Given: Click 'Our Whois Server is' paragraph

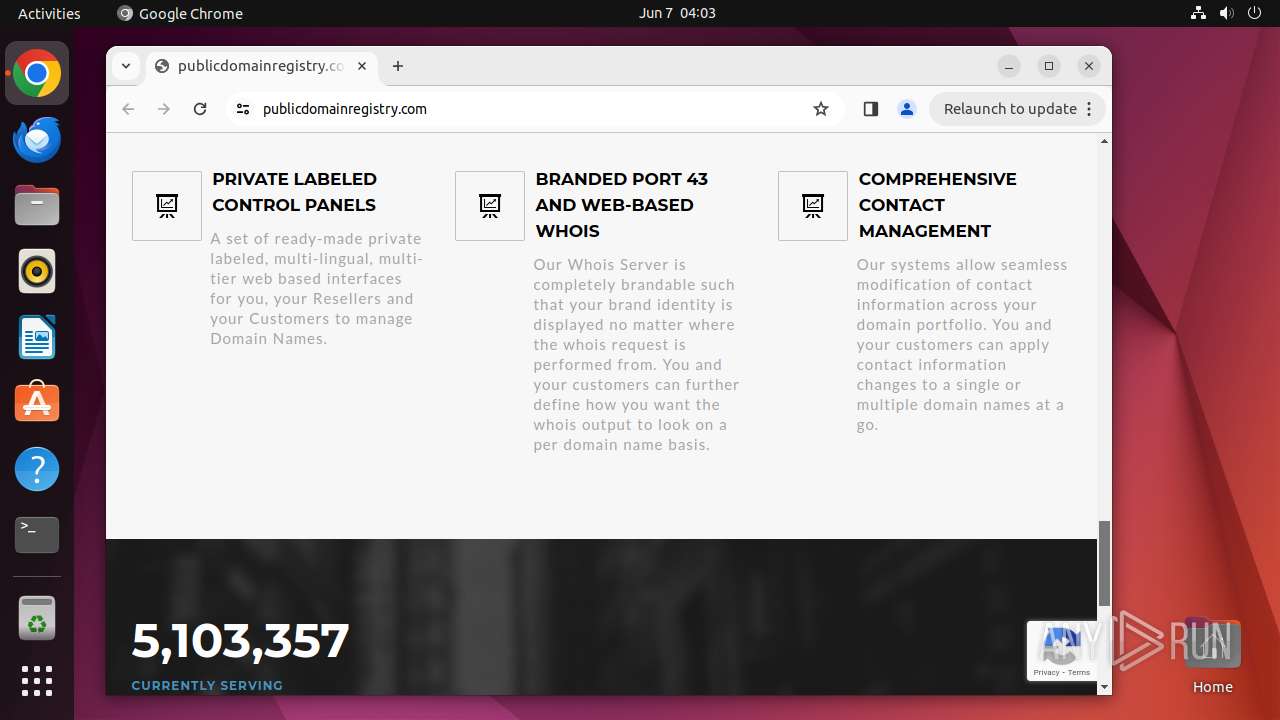Looking at the screenshot, I should (636, 355).
